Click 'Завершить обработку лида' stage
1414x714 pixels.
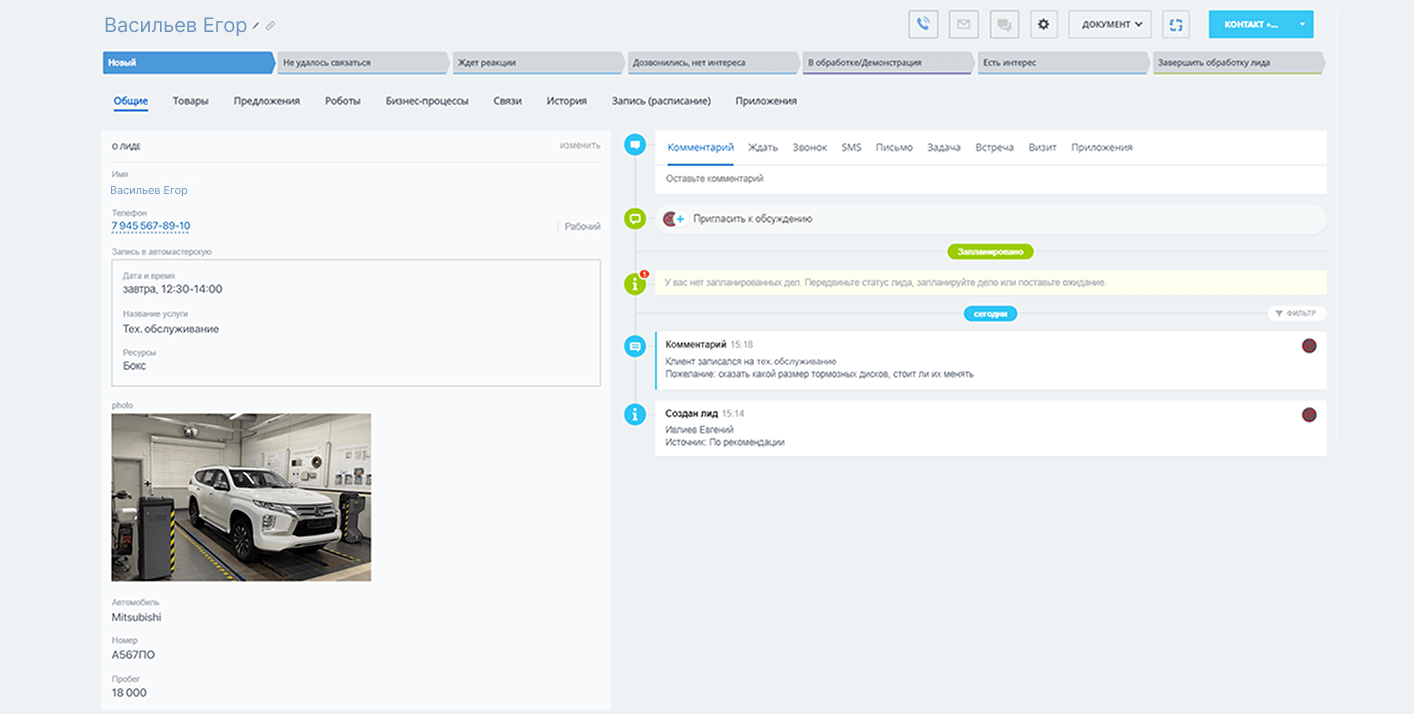coord(1238,62)
